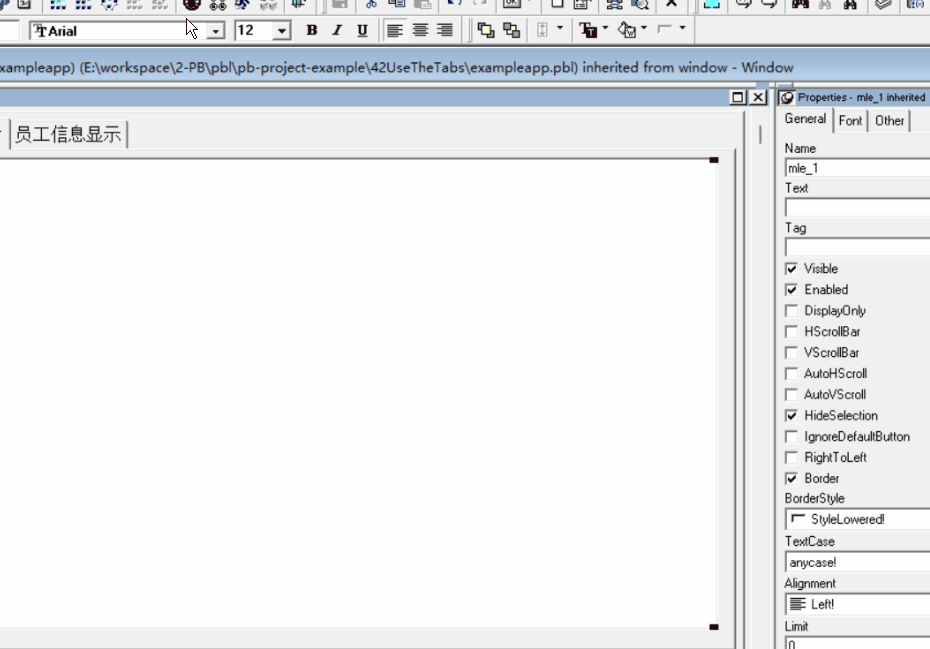The height and width of the screenshot is (649, 930).
Task: Turn on HScrollBar
Action: click(x=791, y=332)
